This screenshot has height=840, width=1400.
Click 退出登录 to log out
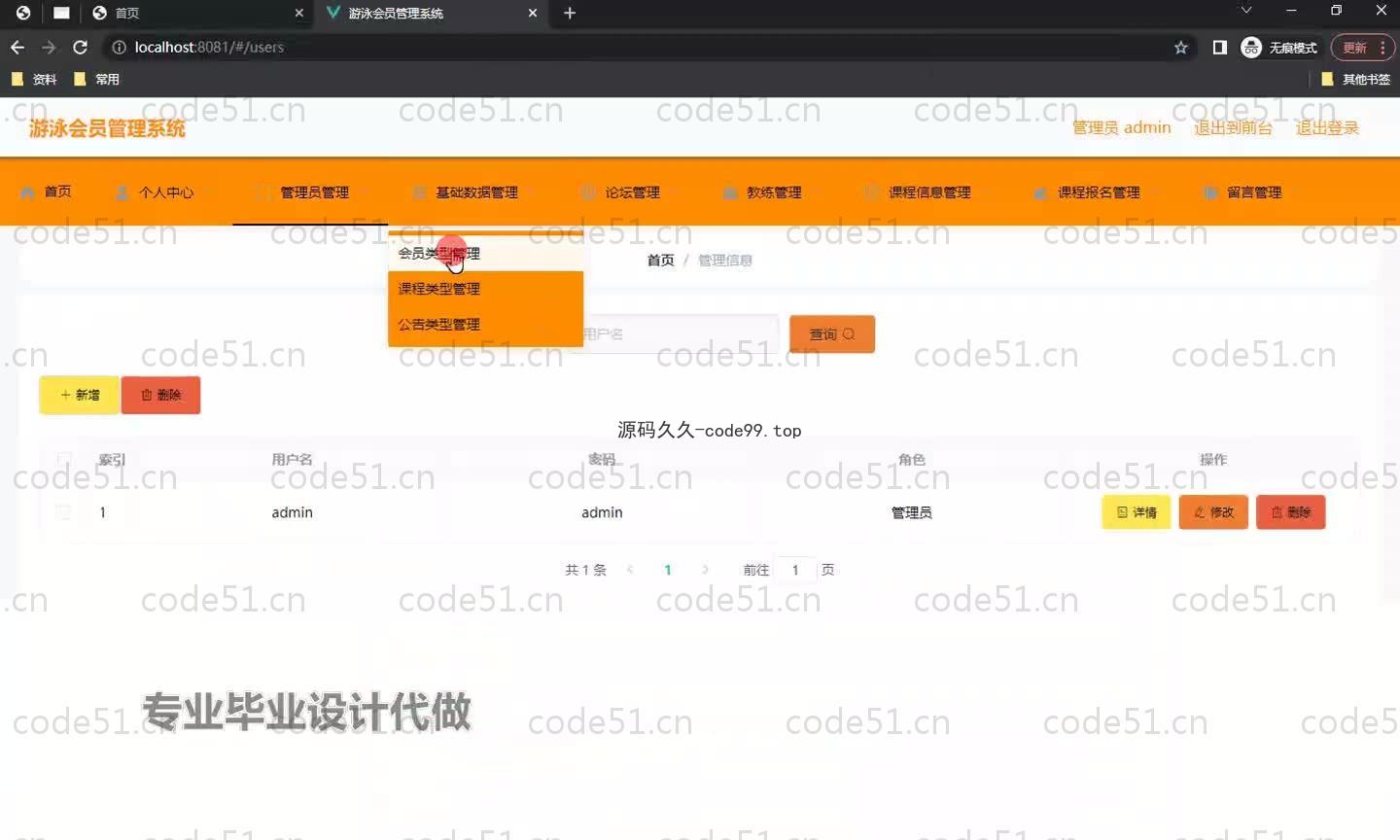coord(1326,127)
